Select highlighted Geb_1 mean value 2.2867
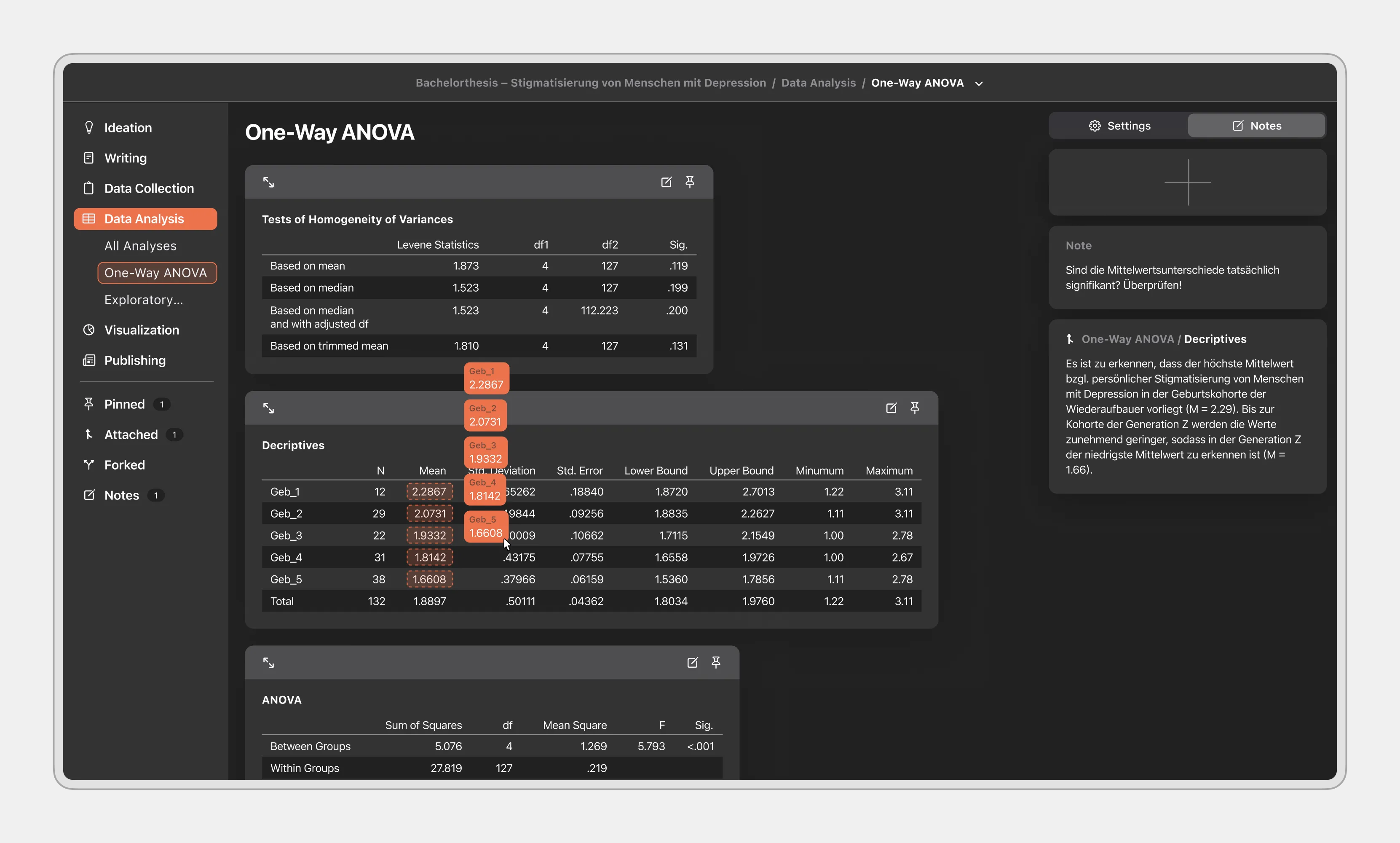 click(x=429, y=491)
